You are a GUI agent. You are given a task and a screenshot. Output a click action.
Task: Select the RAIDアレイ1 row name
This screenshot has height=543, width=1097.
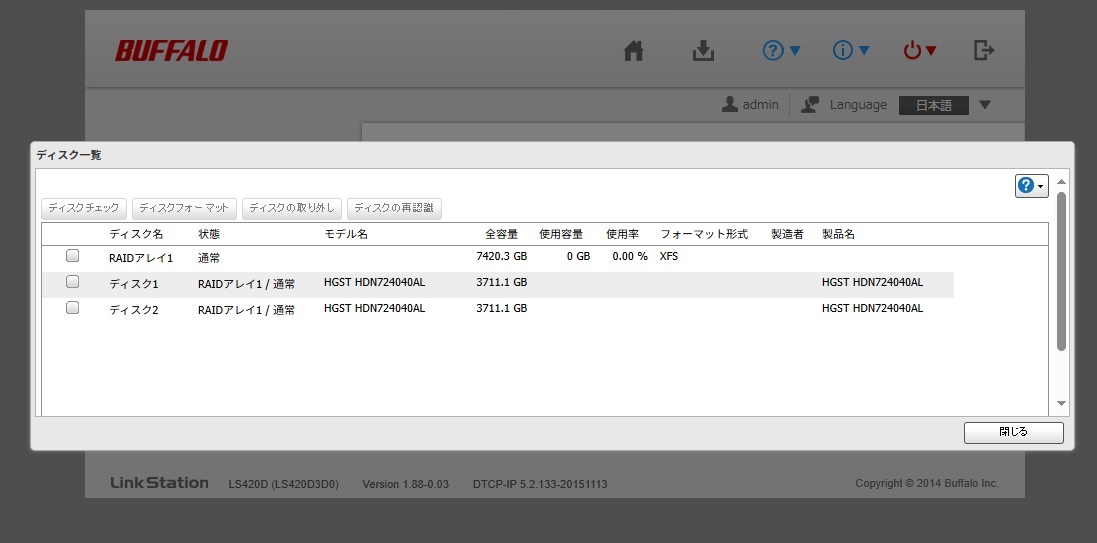(x=141, y=258)
